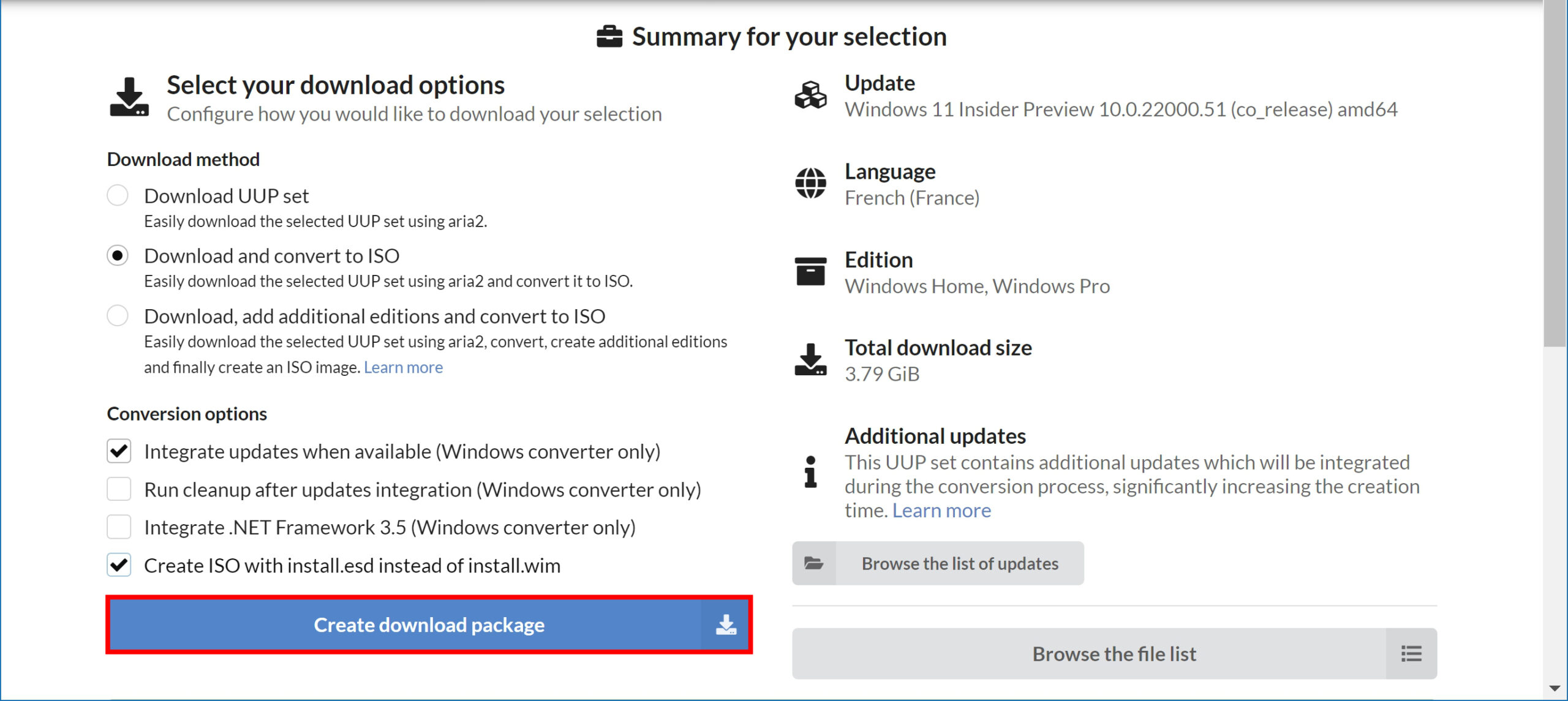This screenshot has width=1568, height=701.
Task: Enable Run cleanup after updates integration
Action: tap(119, 489)
